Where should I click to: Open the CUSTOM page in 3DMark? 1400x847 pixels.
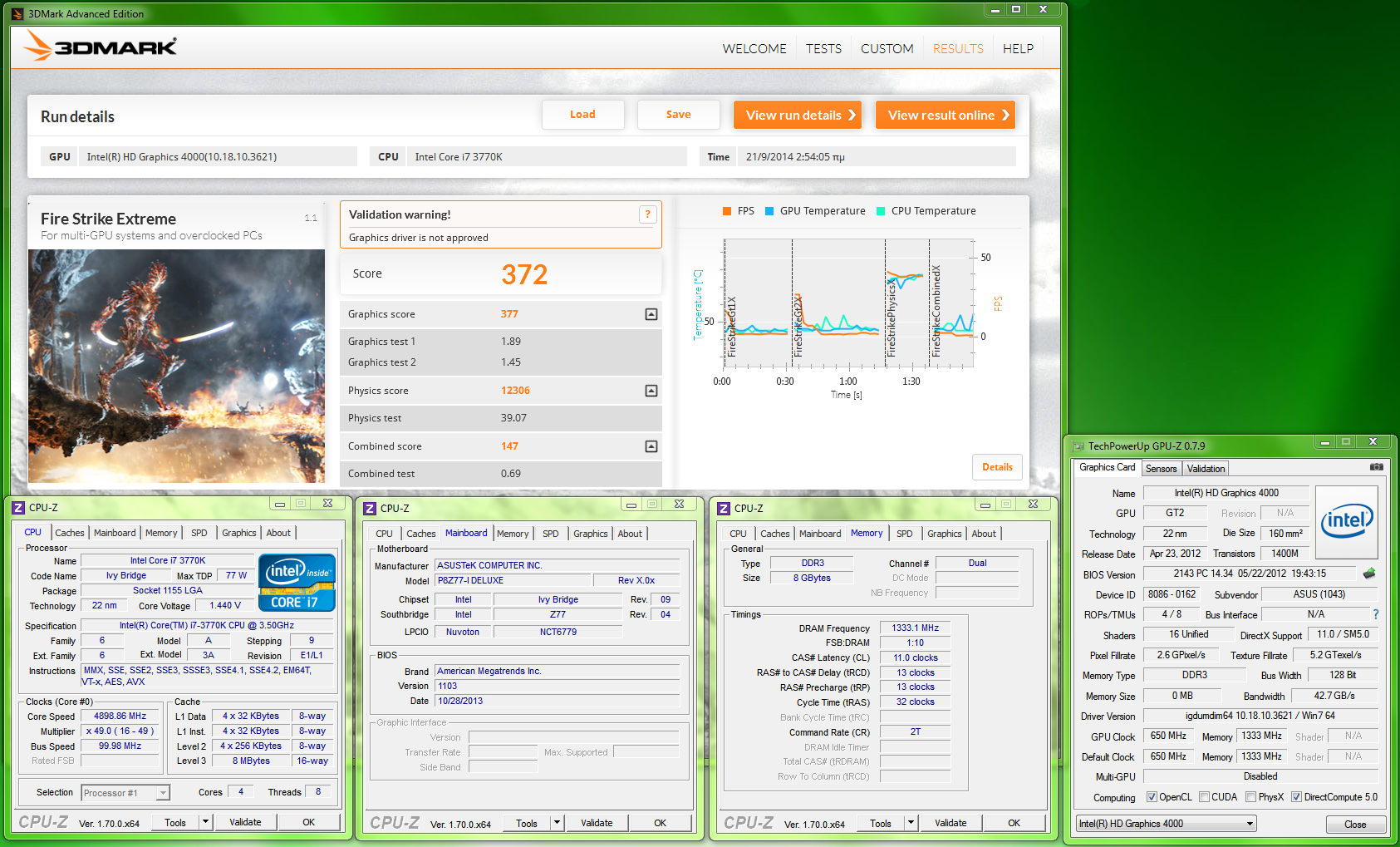[x=887, y=49]
